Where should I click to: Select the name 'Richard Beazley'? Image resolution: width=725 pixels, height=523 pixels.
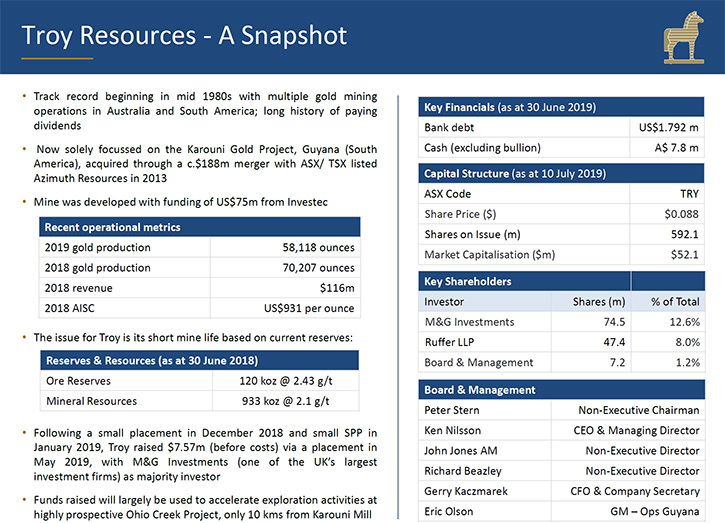(x=463, y=471)
